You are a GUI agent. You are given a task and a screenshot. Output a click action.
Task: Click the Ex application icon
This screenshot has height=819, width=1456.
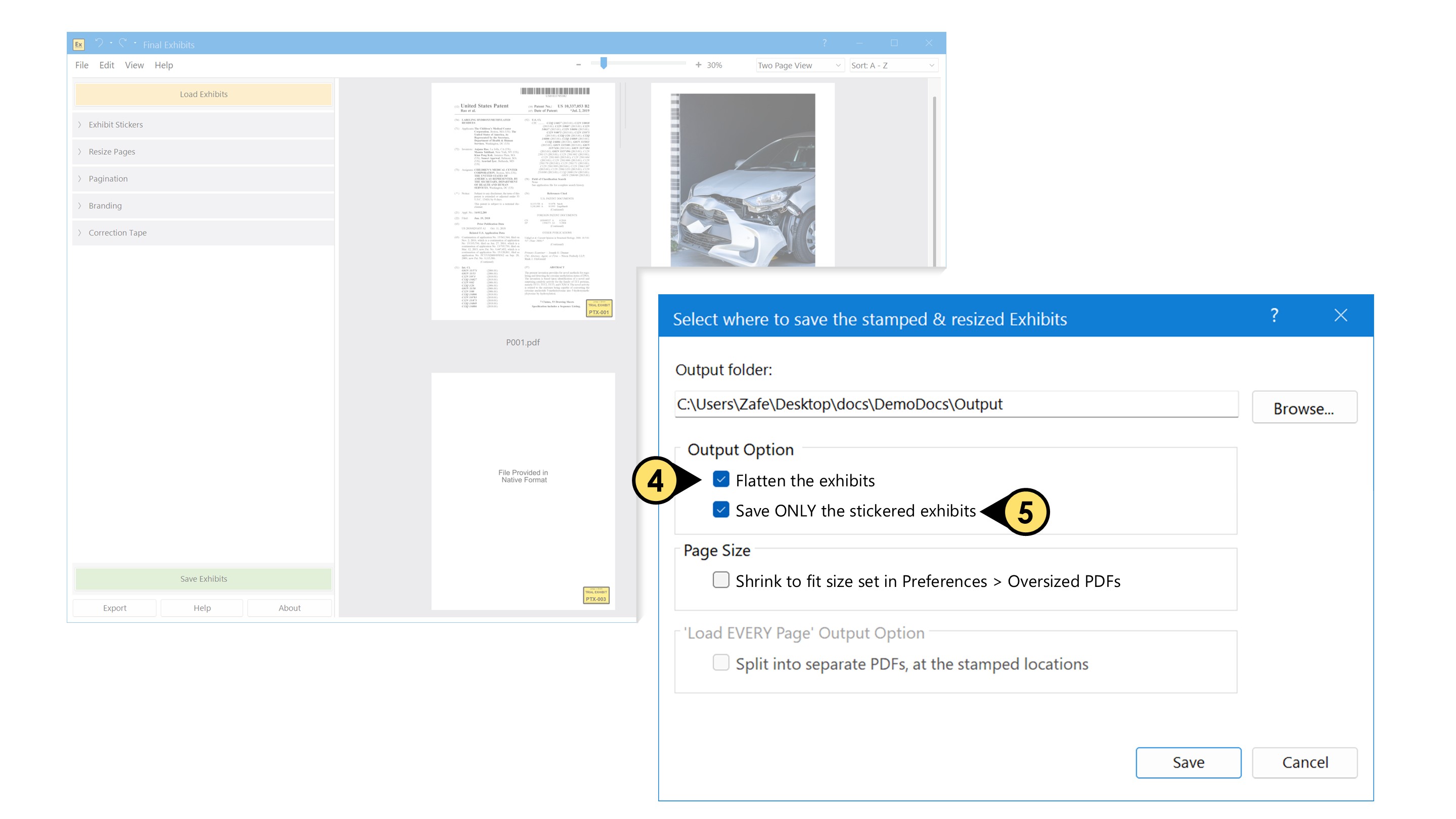click(78, 44)
